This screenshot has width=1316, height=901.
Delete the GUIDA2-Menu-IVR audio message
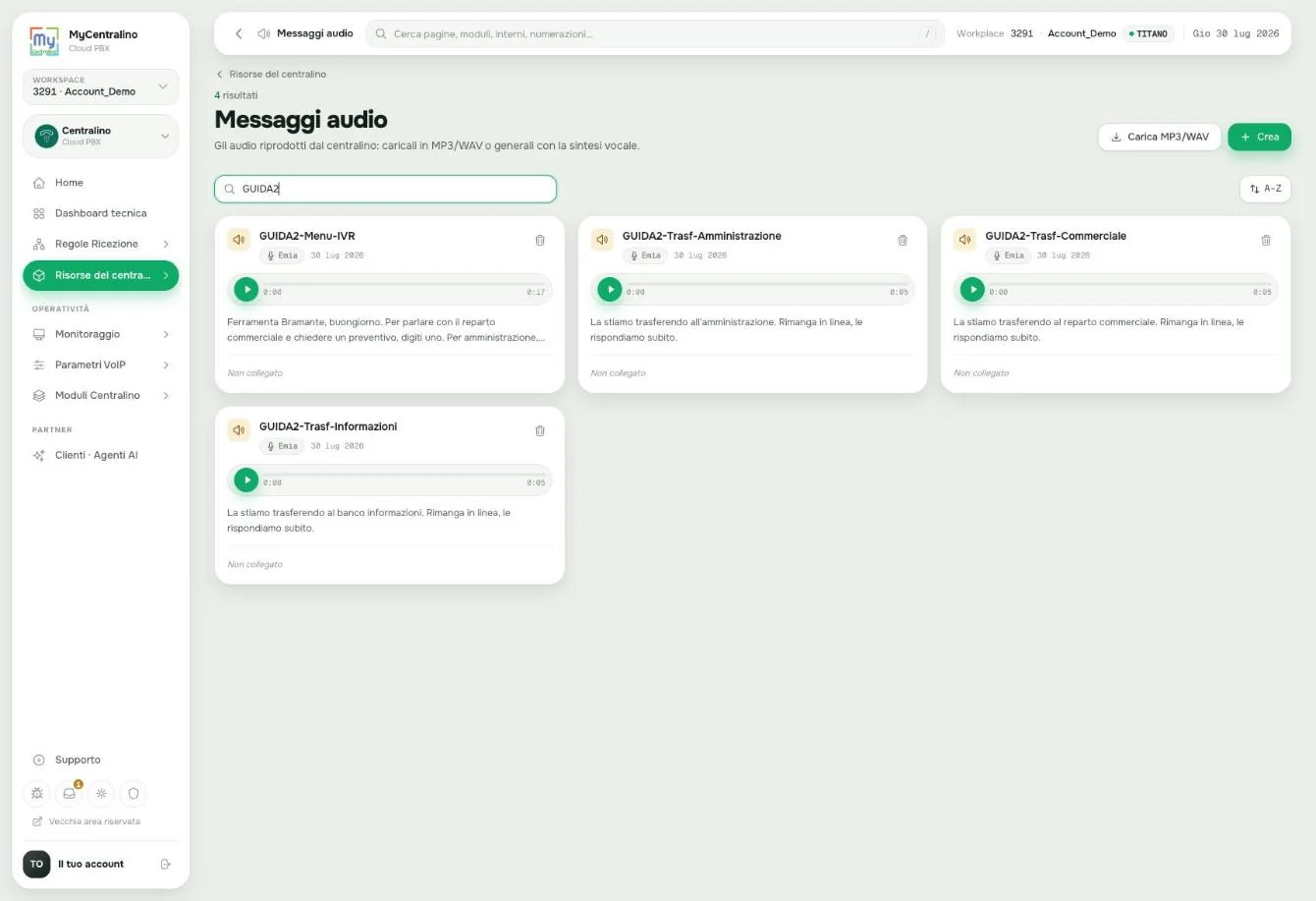pos(539,241)
